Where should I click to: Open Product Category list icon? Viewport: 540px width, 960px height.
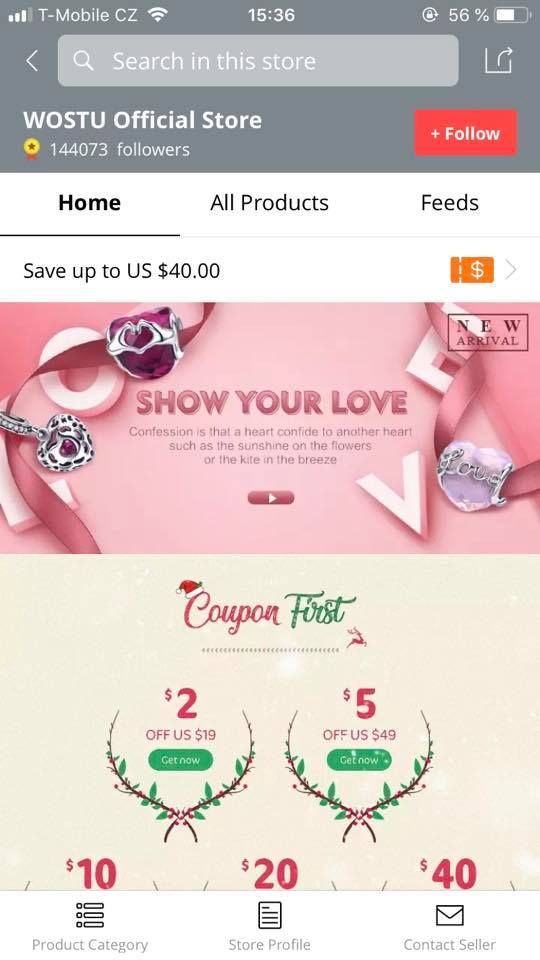tap(90, 915)
